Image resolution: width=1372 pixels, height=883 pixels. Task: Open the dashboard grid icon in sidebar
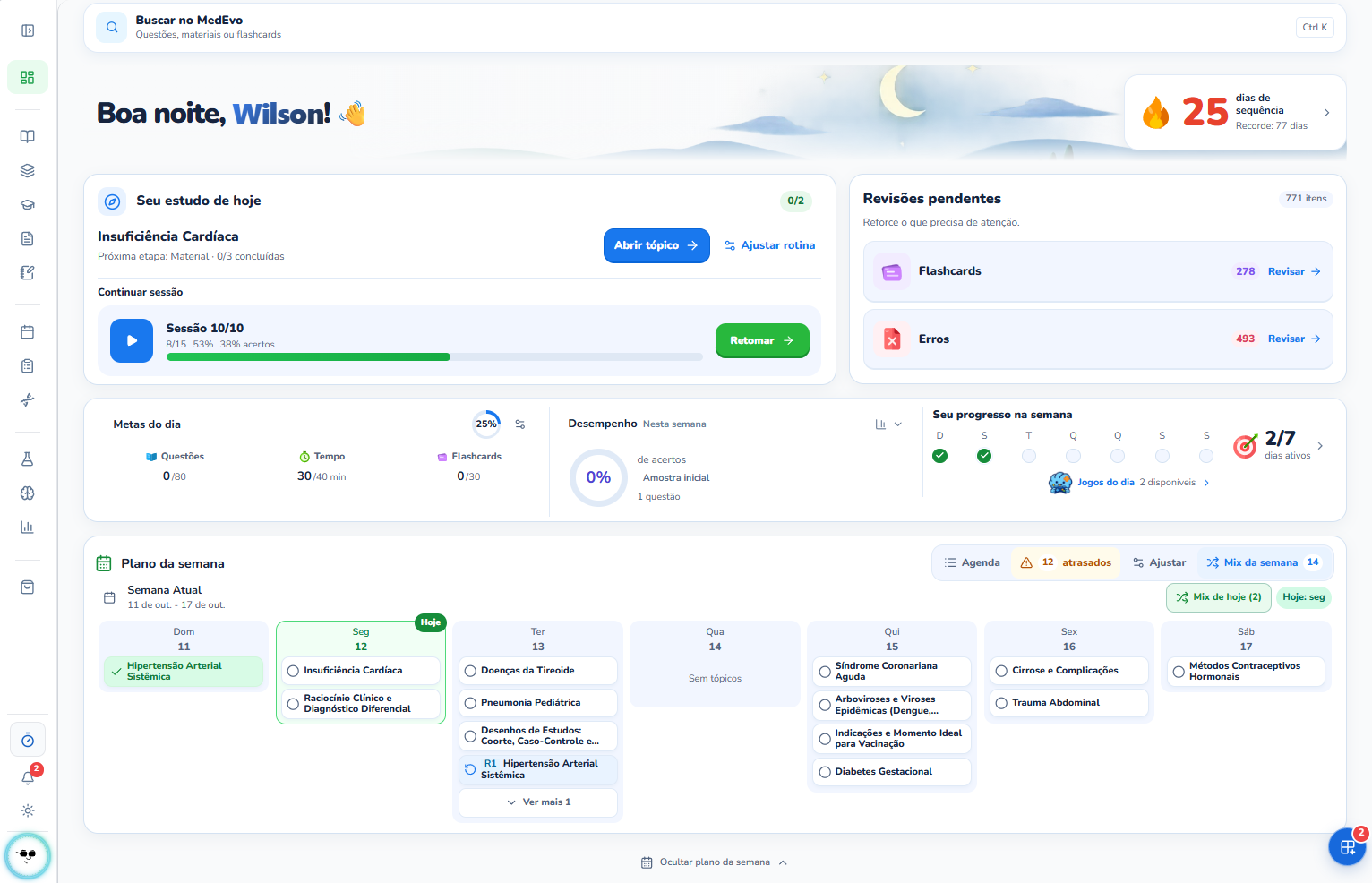pos(28,78)
